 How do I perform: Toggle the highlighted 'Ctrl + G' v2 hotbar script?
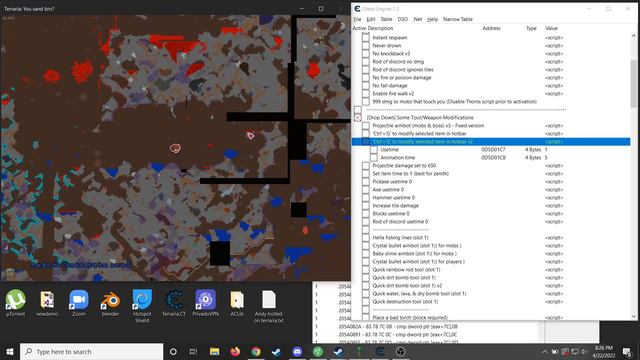(366, 142)
